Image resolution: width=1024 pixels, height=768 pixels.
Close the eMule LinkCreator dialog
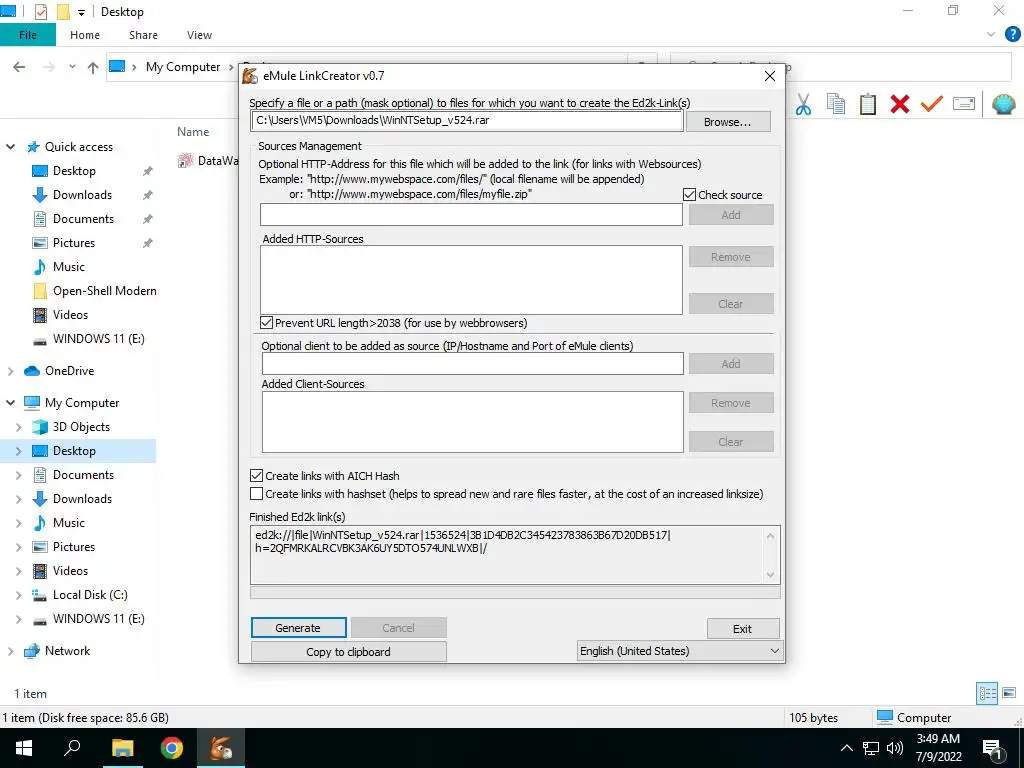pos(770,76)
